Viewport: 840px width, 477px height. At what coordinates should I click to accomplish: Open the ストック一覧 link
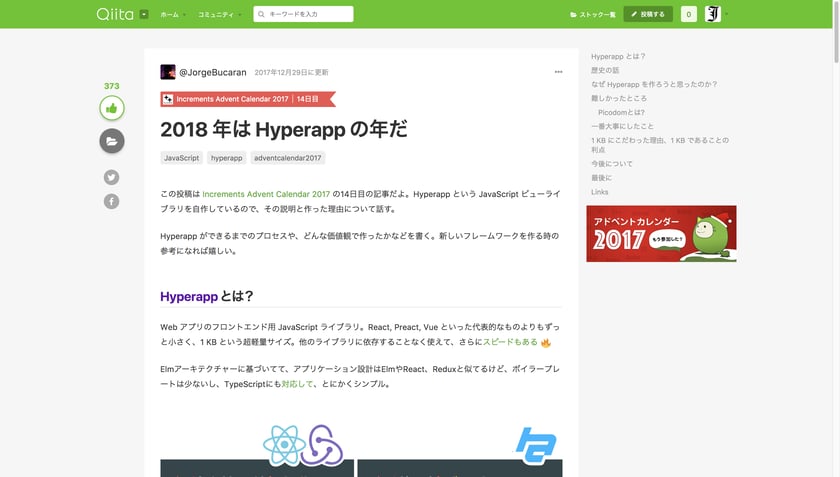point(592,14)
